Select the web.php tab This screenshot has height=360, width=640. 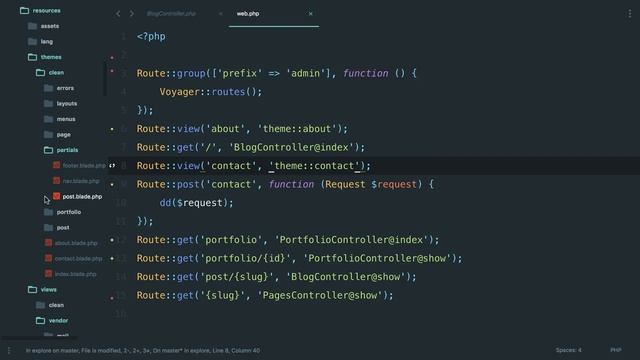248,14
